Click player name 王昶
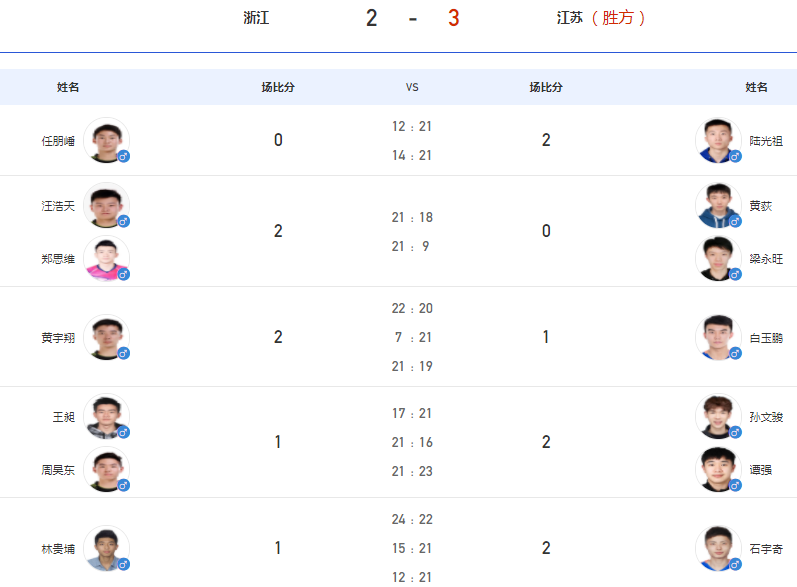This screenshot has height=587, width=797. point(64,417)
